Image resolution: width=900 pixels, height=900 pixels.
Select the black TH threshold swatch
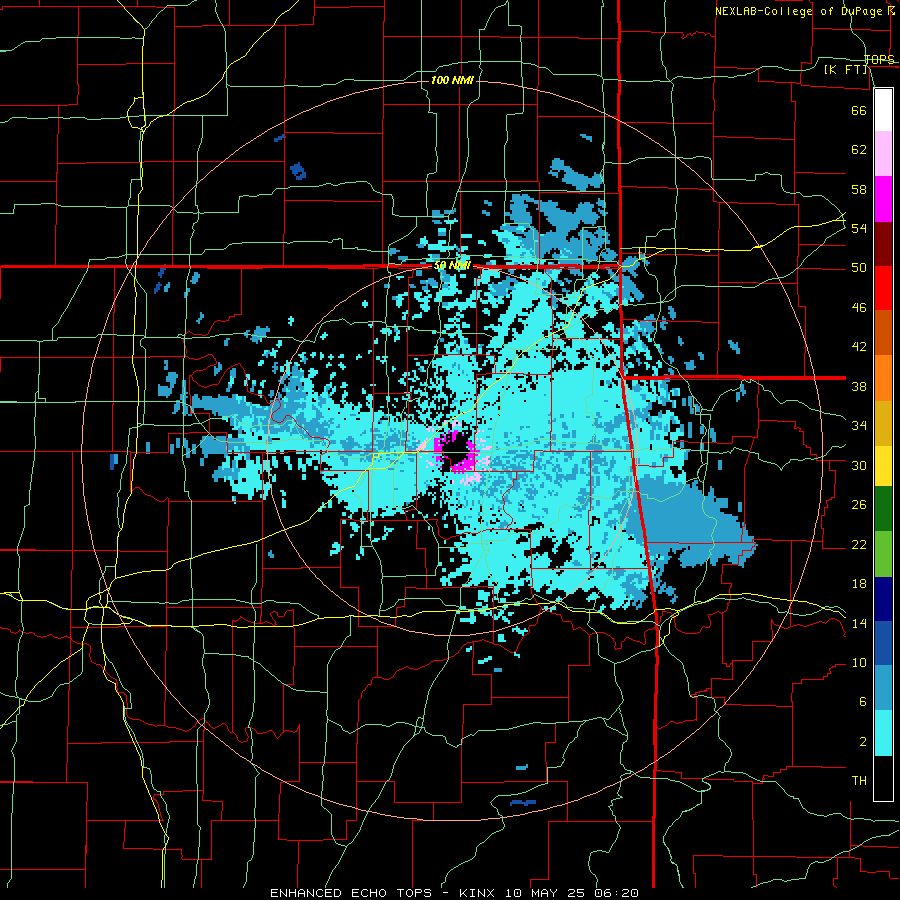[883, 778]
